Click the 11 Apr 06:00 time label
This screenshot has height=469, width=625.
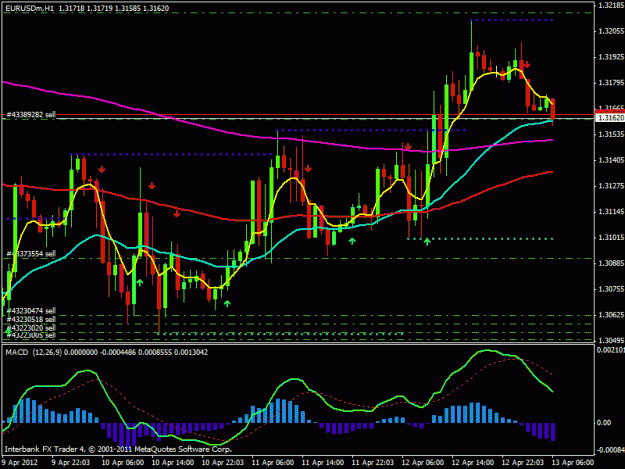(x=273, y=462)
